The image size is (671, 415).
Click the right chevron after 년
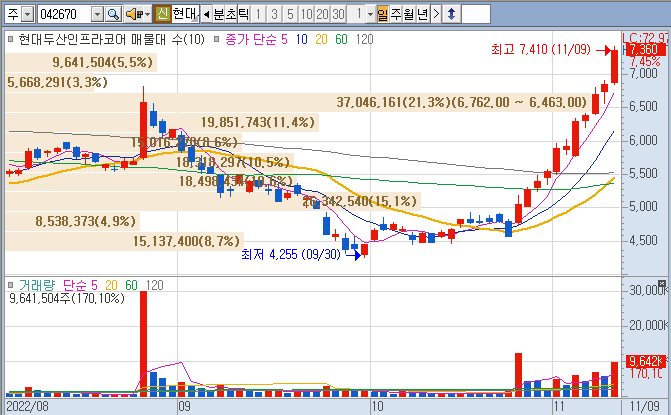coord(436,15)
